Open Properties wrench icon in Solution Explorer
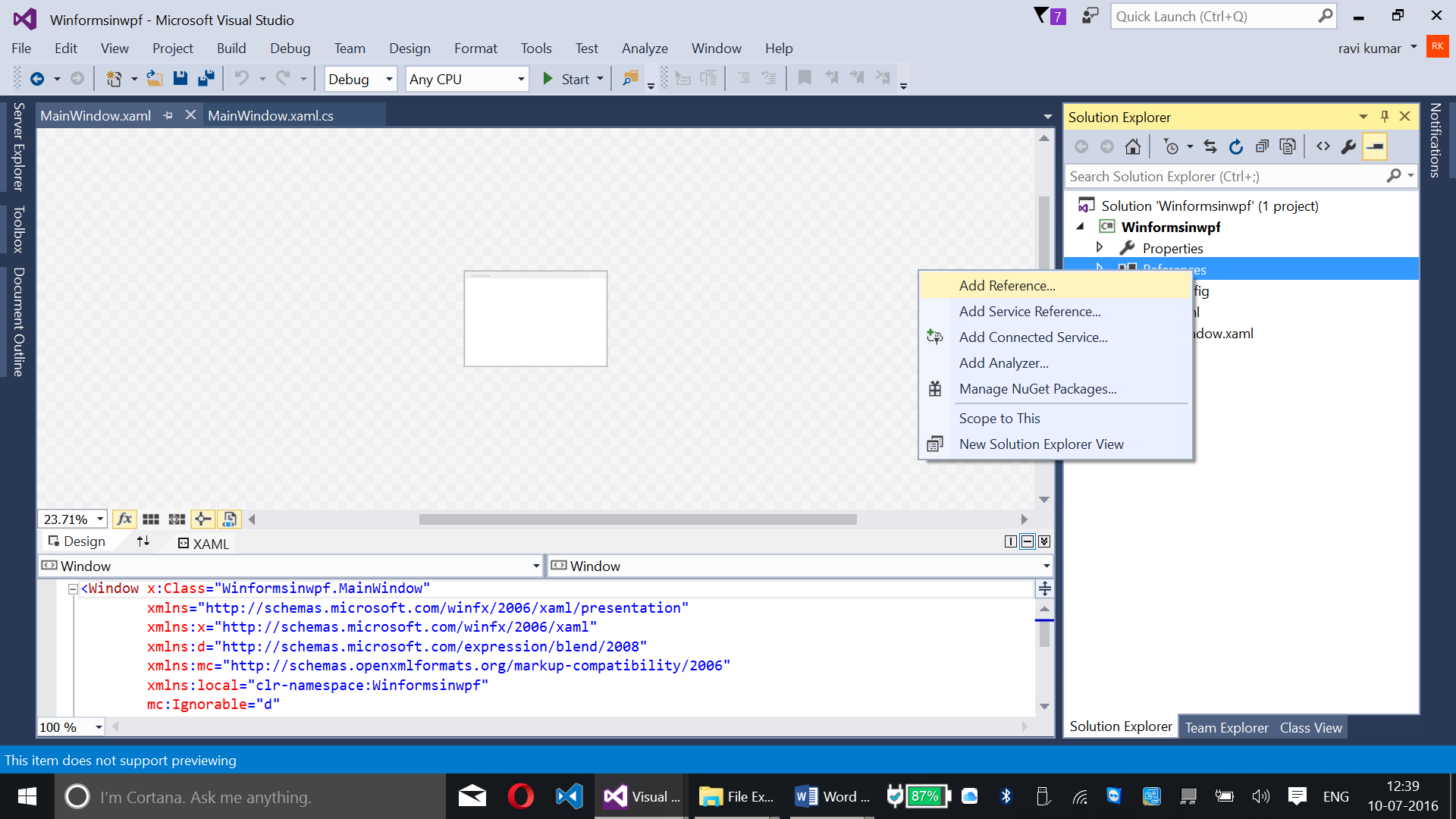This screenshot has height=819, width=1456. tap(1349, 146)
